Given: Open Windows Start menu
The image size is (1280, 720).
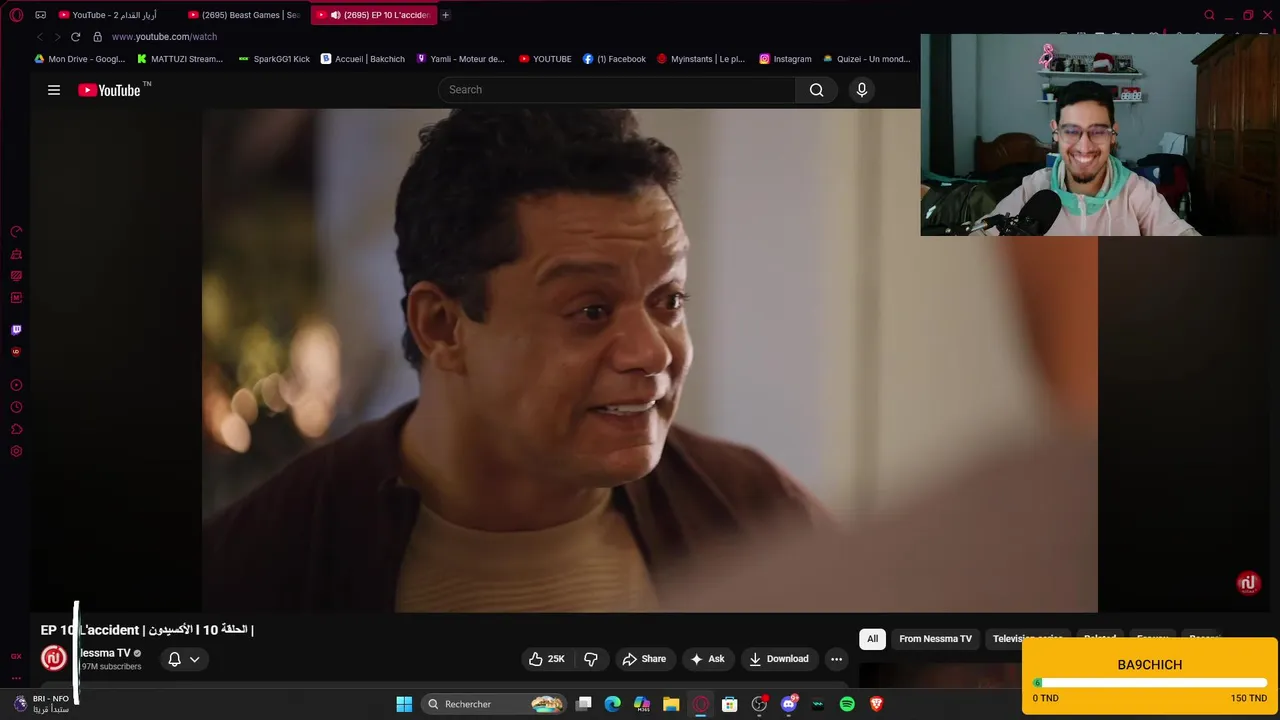Looking at the screenshot, I should (404, 704).
